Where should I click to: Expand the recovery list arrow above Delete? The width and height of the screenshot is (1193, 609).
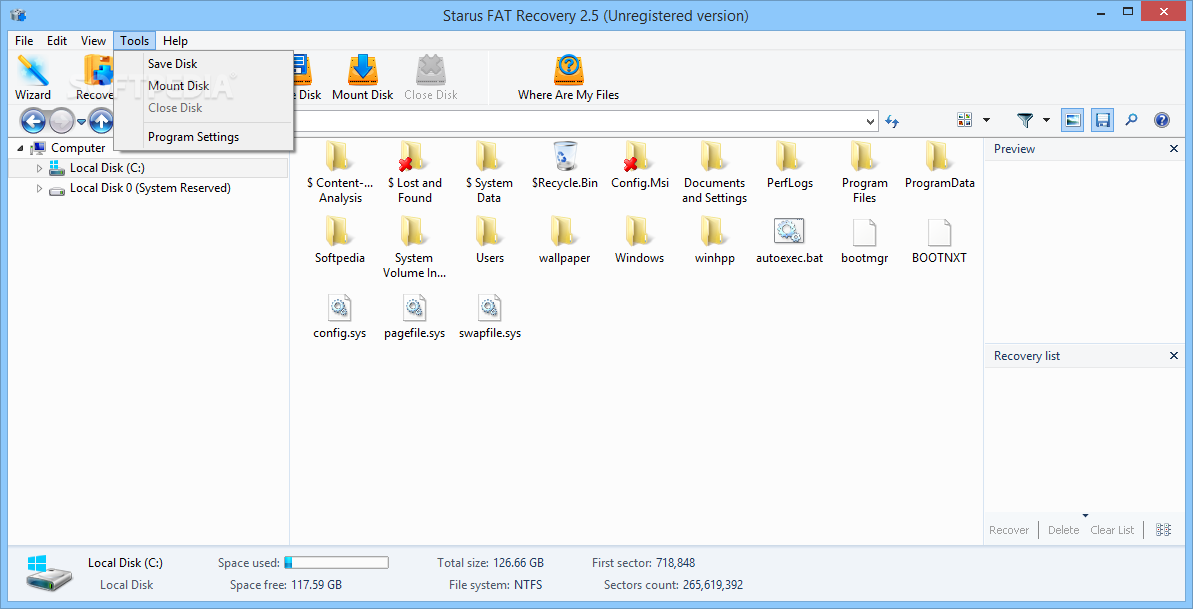pos(1086,516)
